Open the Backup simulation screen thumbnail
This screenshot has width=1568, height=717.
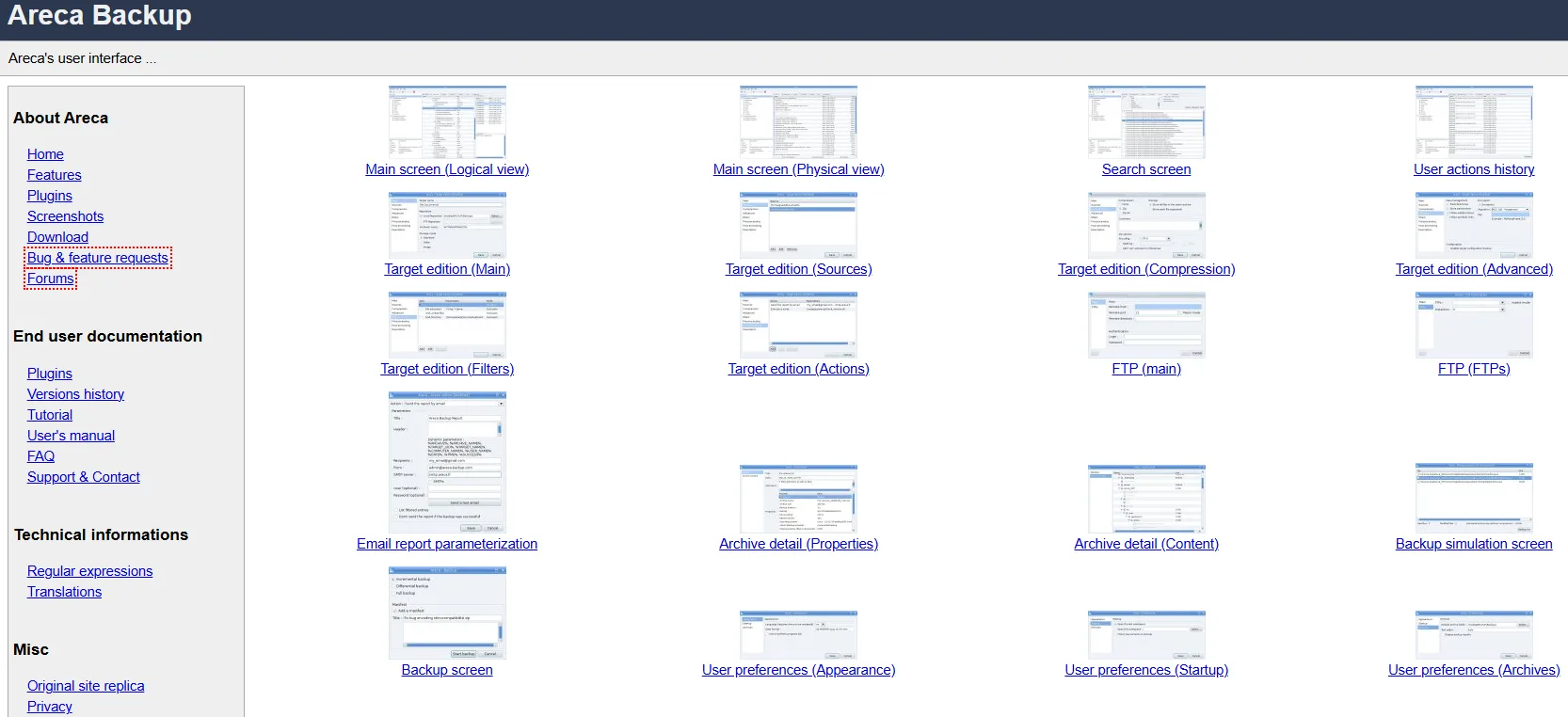click(x=1474, y=499)
